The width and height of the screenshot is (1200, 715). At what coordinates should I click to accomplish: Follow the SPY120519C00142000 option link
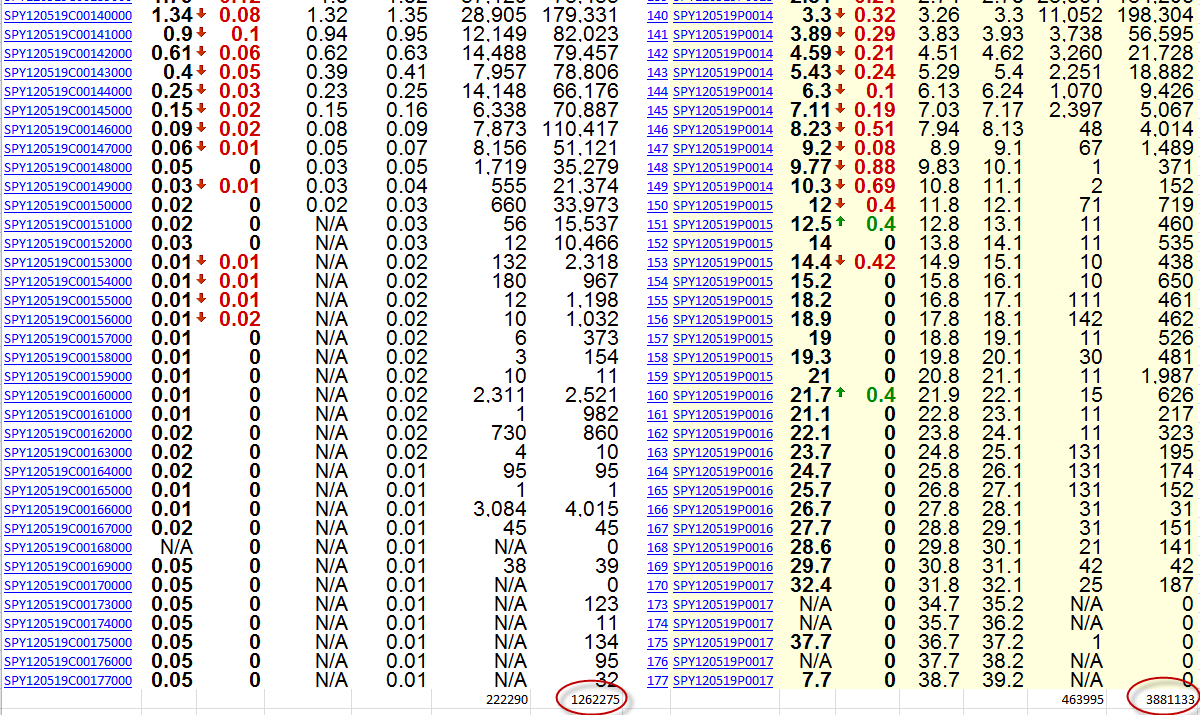point(68,54)
